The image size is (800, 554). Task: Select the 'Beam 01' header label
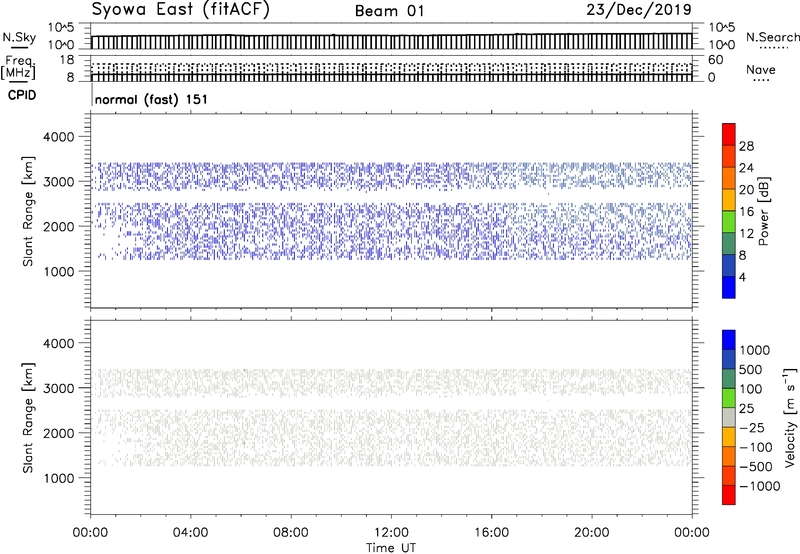[389, 11]
